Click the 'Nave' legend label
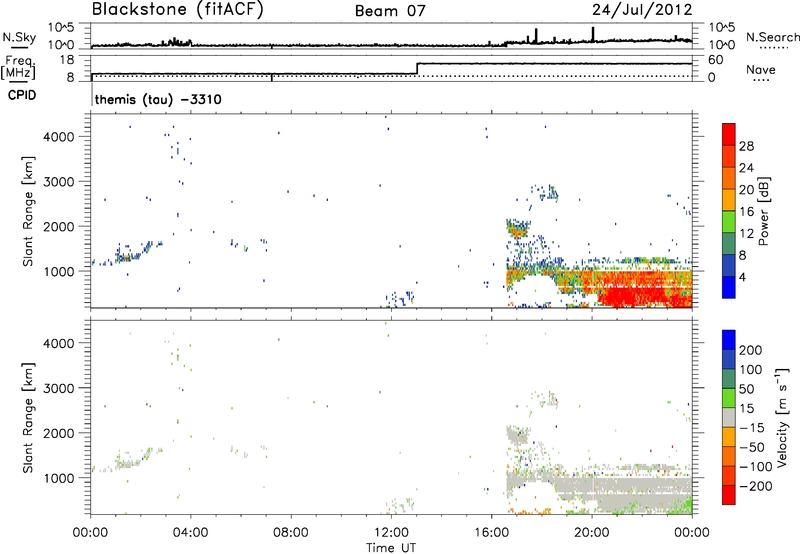Screen dimensions: 800x554 tap(761, 69)
